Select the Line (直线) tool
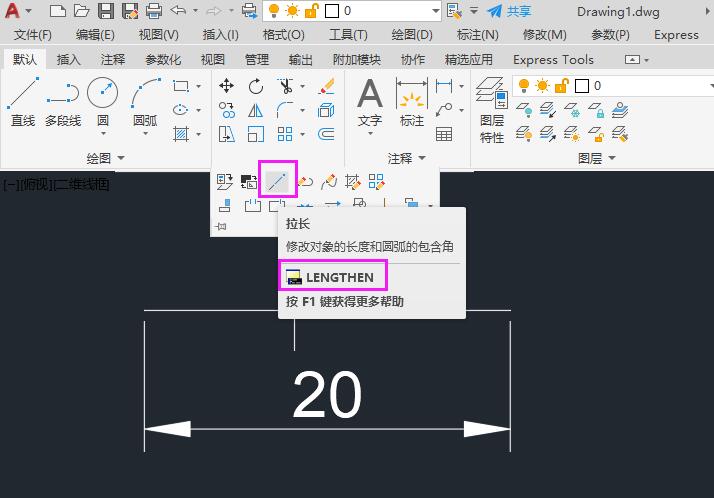714x498 pixels. pyautogui.click(x=23, y=102)
